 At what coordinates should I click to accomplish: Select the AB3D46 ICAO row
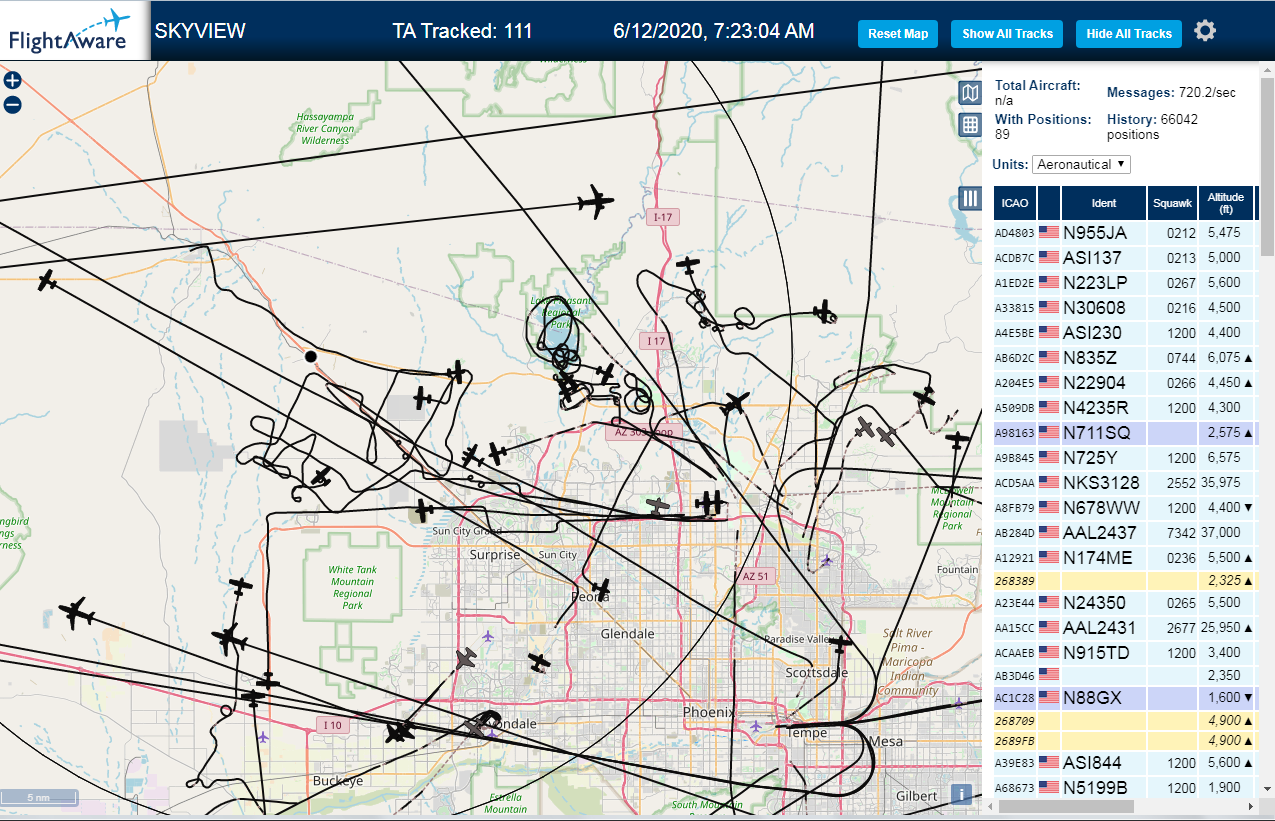pos(1125,675)
